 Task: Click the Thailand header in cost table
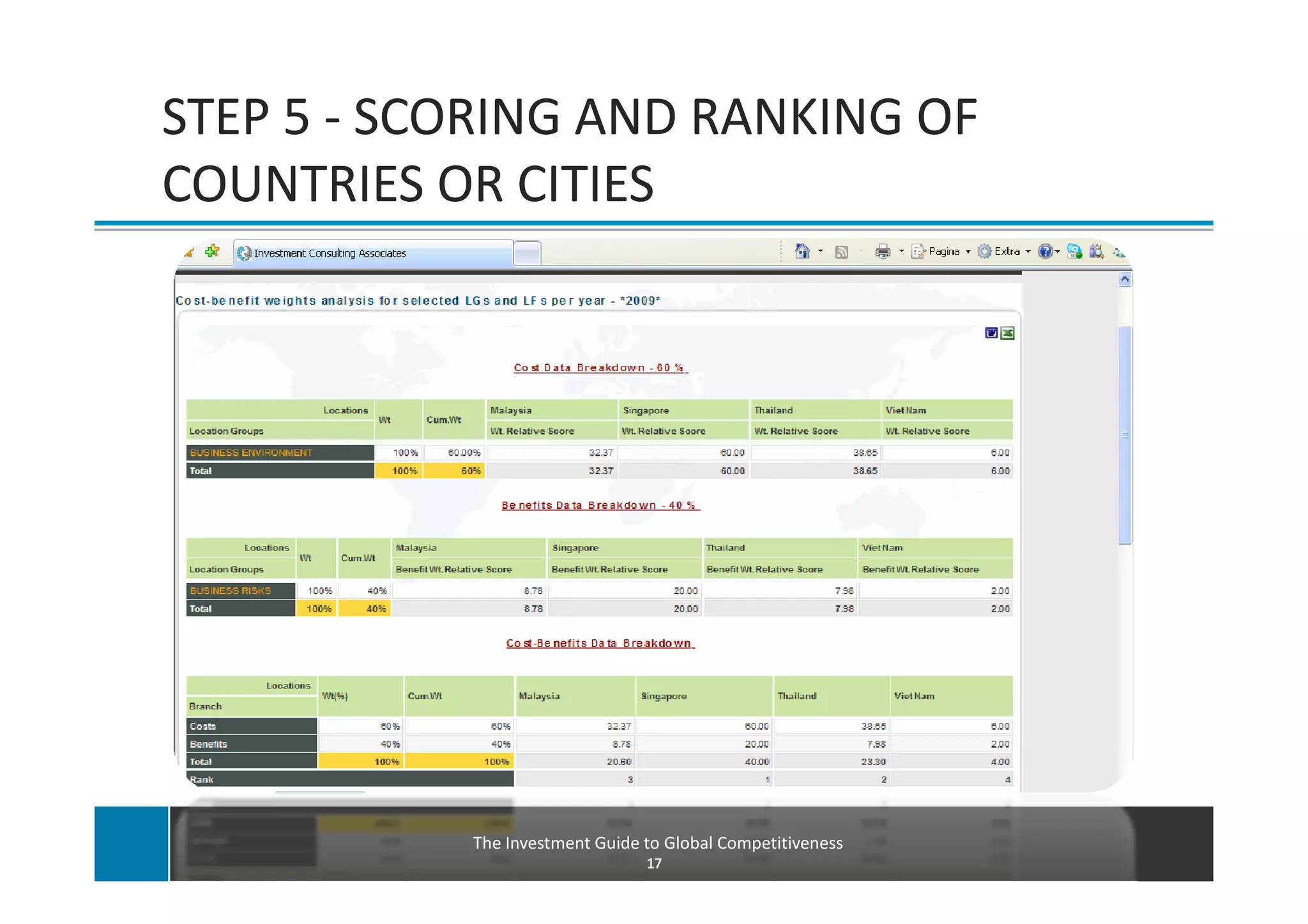pyautogui.click(x=816, y=410)
